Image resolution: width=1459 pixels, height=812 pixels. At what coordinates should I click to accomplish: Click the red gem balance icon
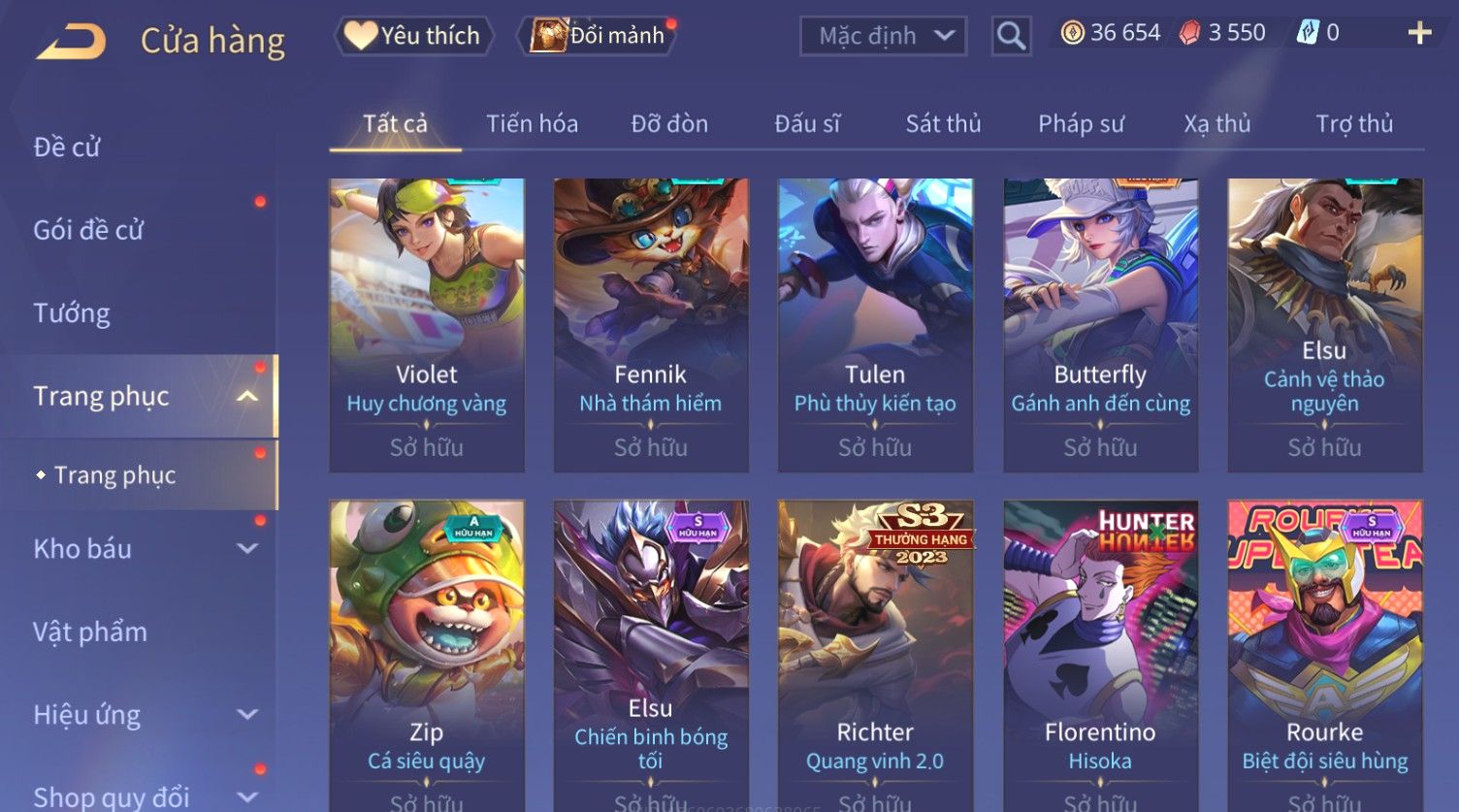(1189, 33)
